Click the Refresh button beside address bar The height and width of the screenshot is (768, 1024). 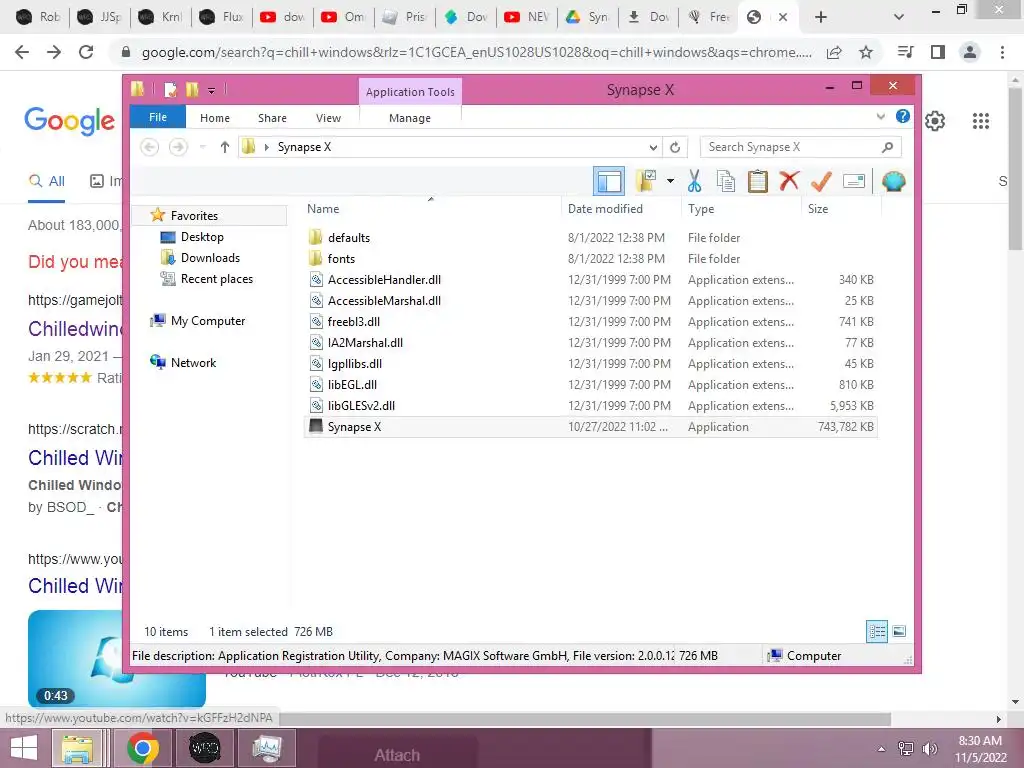(x=675, y=147)
